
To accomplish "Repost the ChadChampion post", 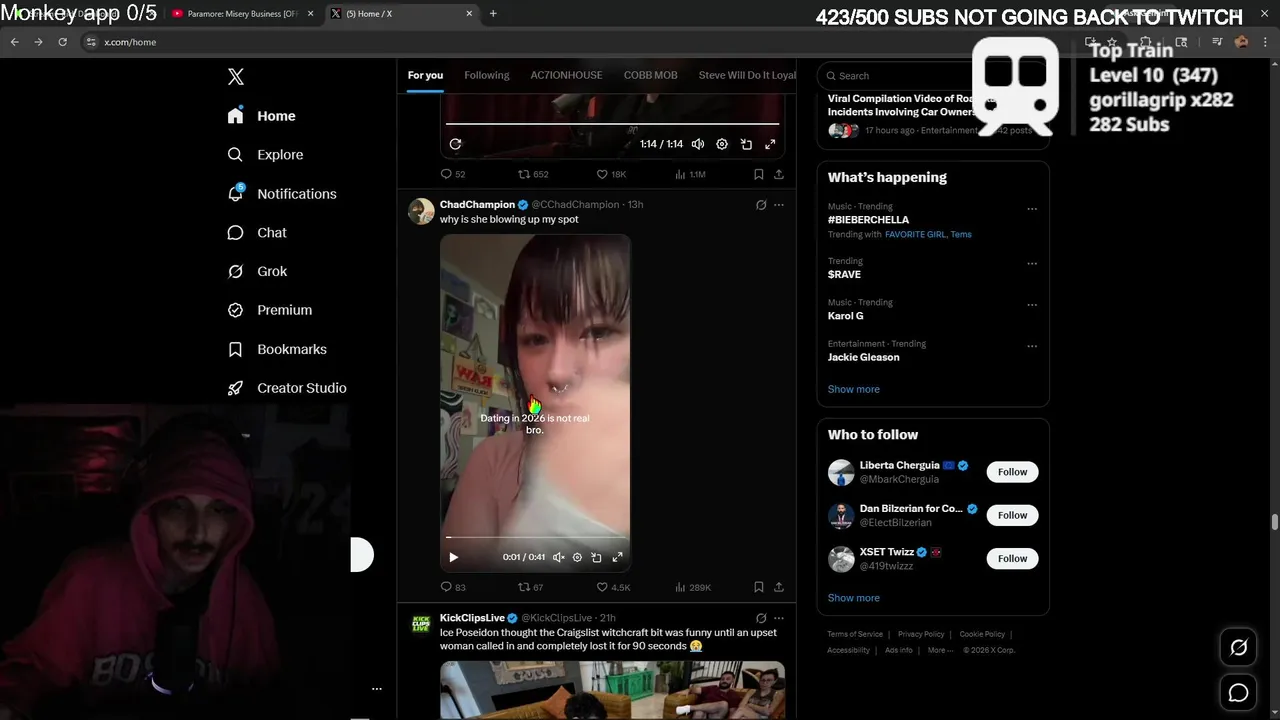I will tap(530, 587).
